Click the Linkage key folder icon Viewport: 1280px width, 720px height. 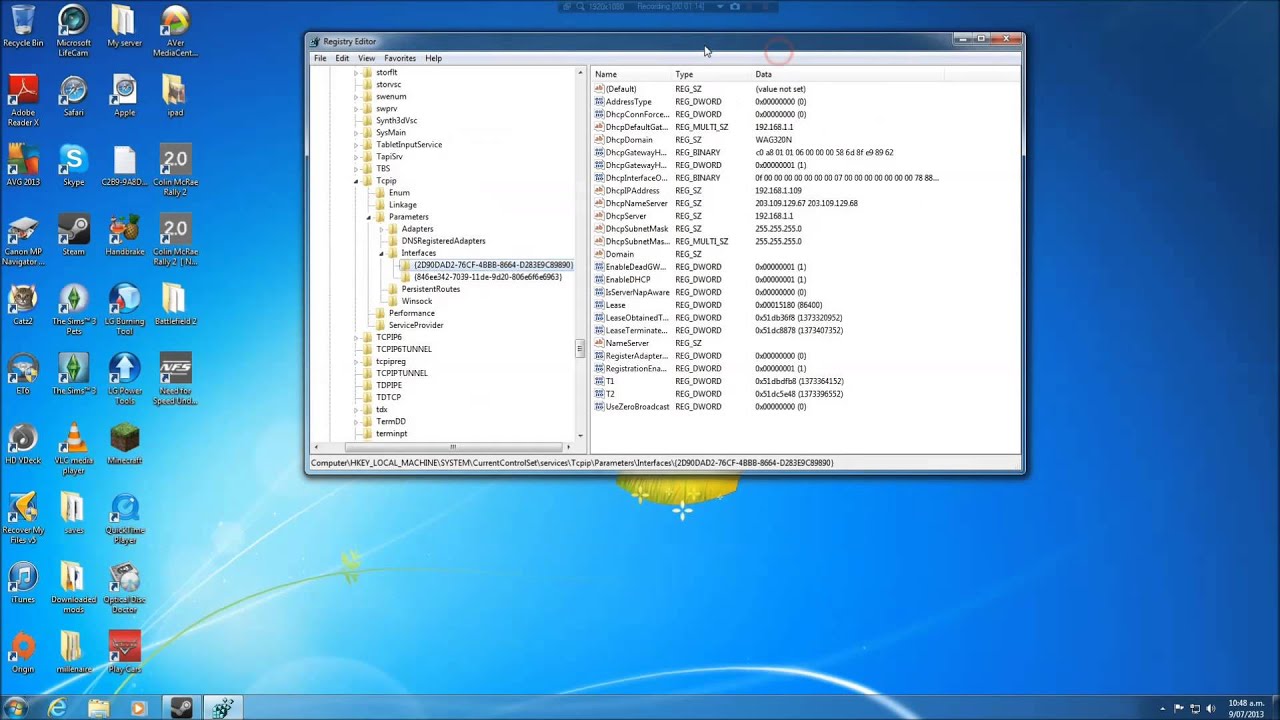click(x=380, y=205)
